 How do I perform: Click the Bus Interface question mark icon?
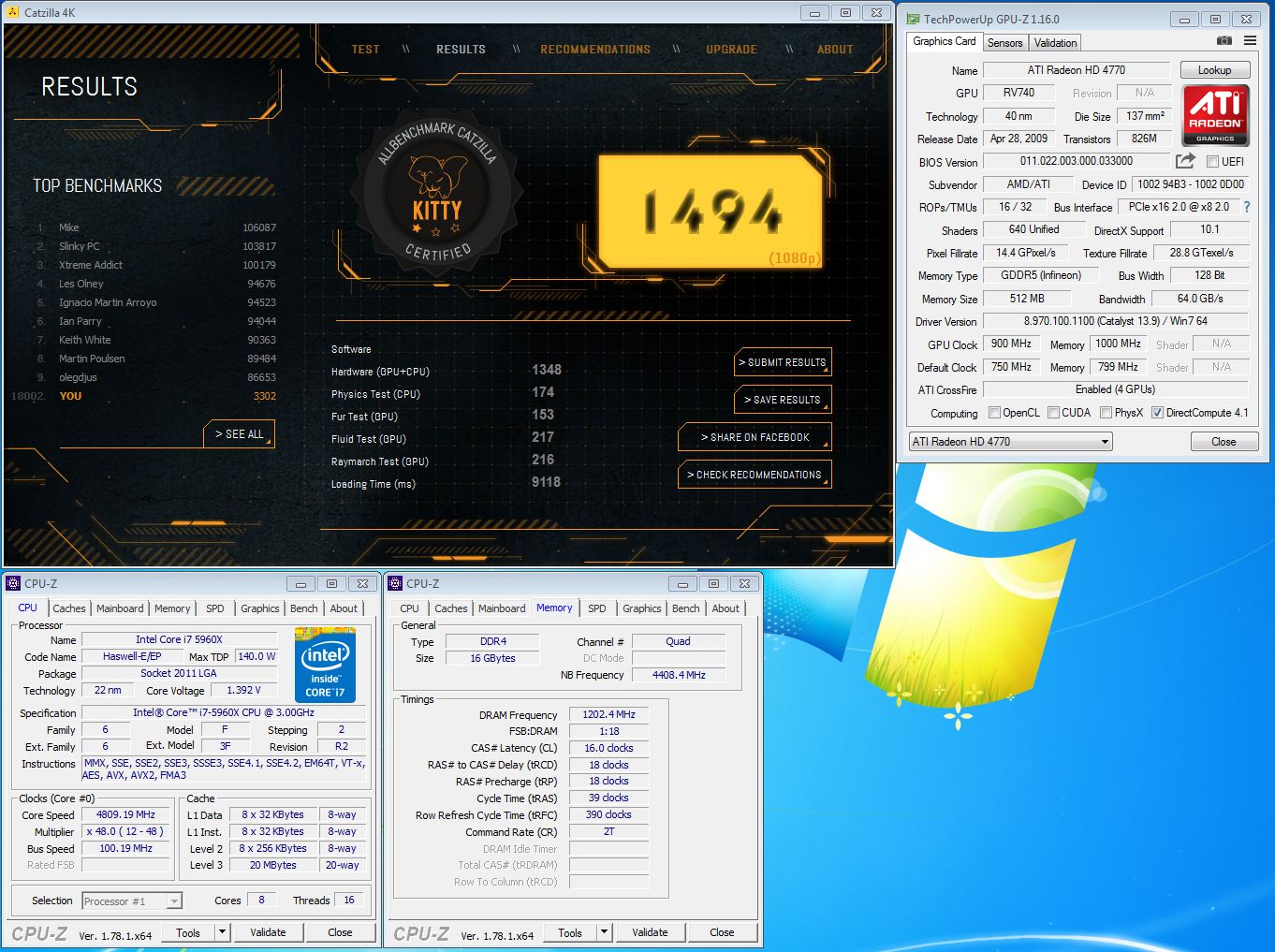(1247, 207)
